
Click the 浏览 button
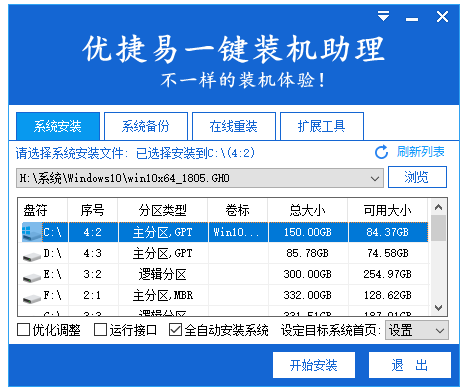[x=417, y=177]
